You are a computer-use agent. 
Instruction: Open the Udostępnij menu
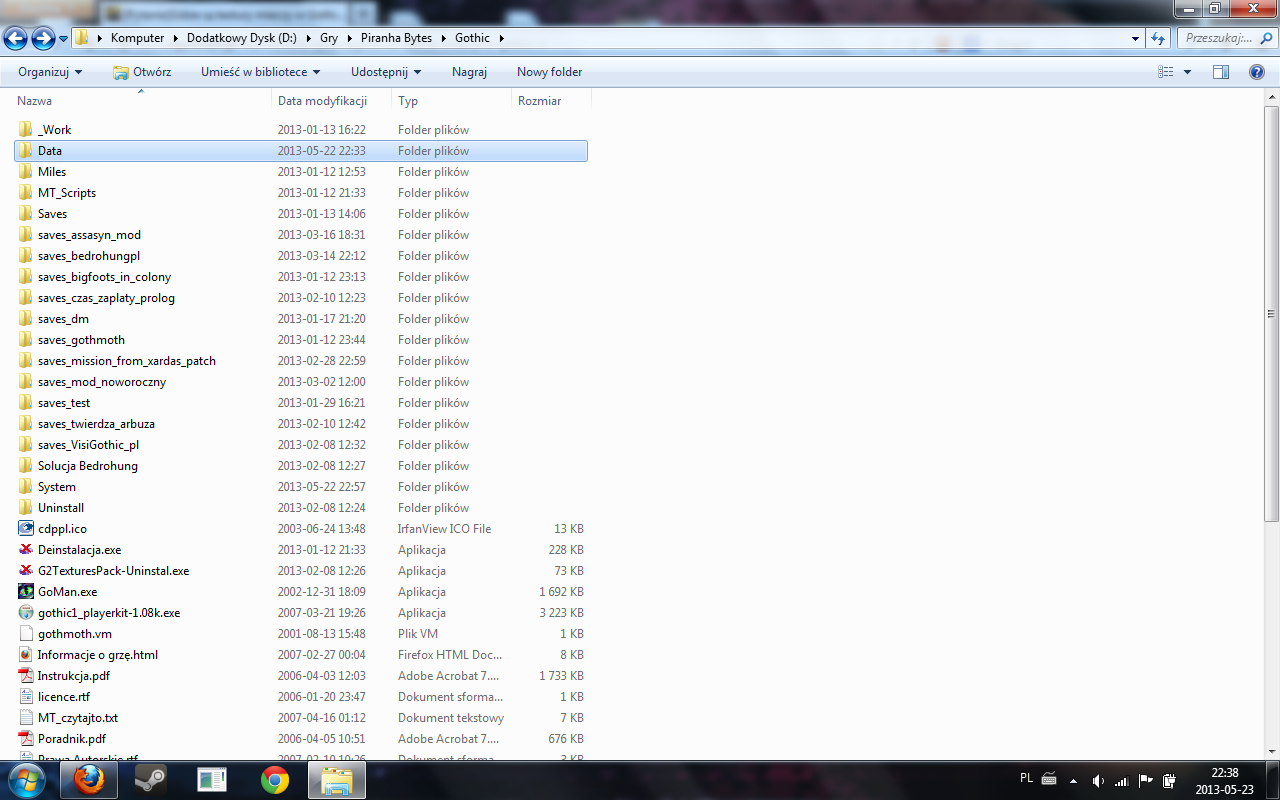(386, 72)
